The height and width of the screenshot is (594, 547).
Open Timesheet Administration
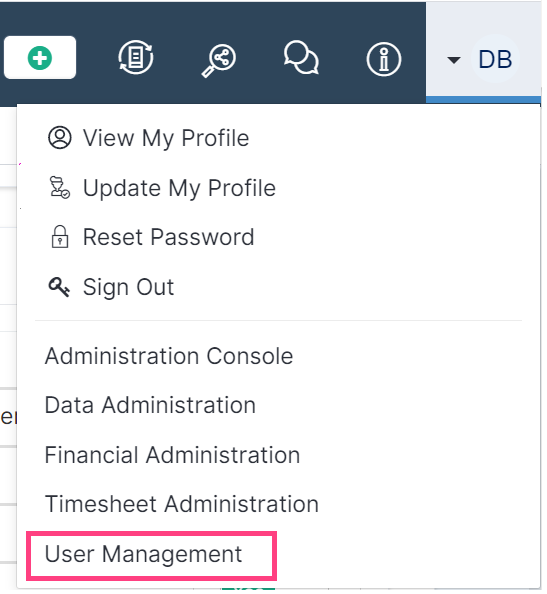(182, 504)
